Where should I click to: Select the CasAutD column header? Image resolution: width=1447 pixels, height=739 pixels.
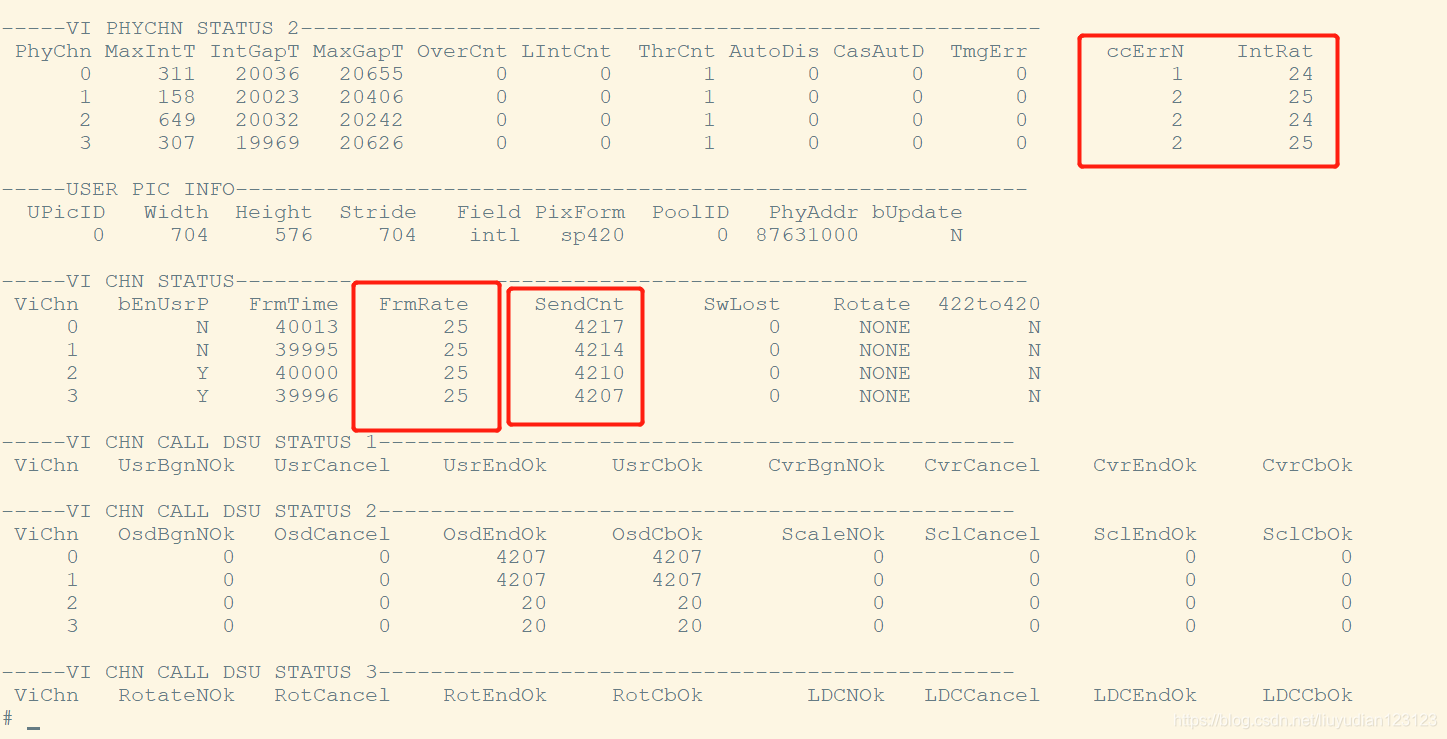pos(878,51)
